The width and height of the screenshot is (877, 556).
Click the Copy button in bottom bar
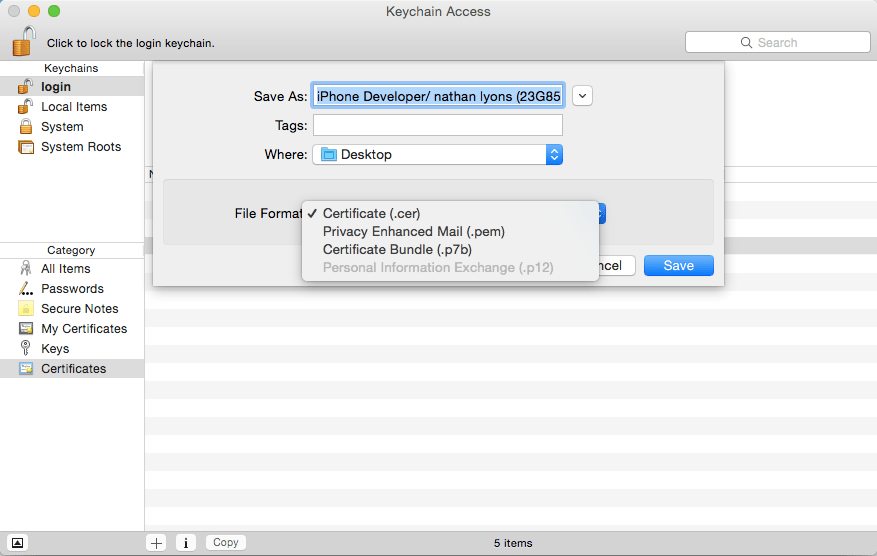coord(225,542)
